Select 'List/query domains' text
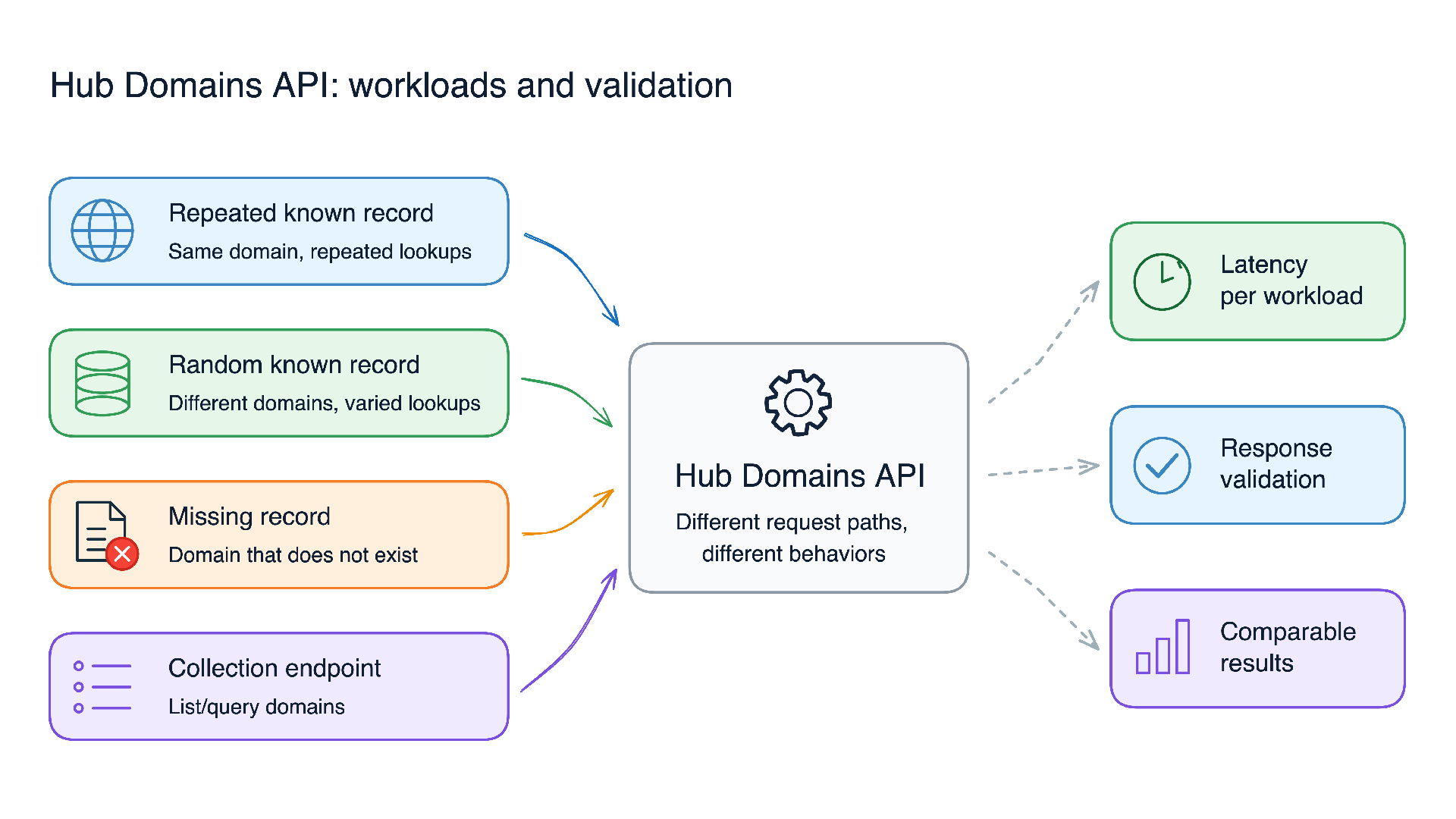1456x819 pixels. [x=257, y=707]
